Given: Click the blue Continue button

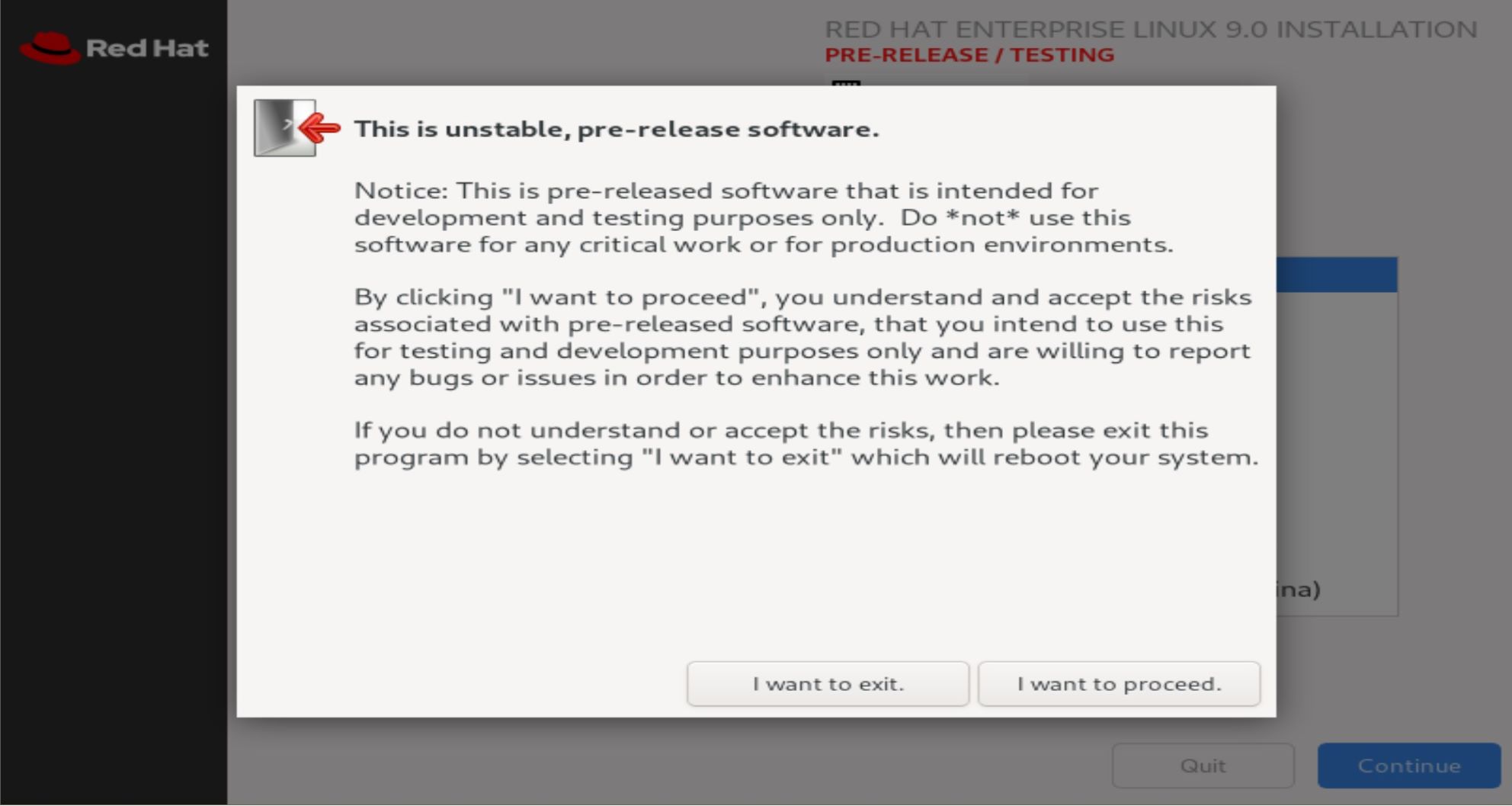Looking at the screenshot, I should pos(1409,766).
